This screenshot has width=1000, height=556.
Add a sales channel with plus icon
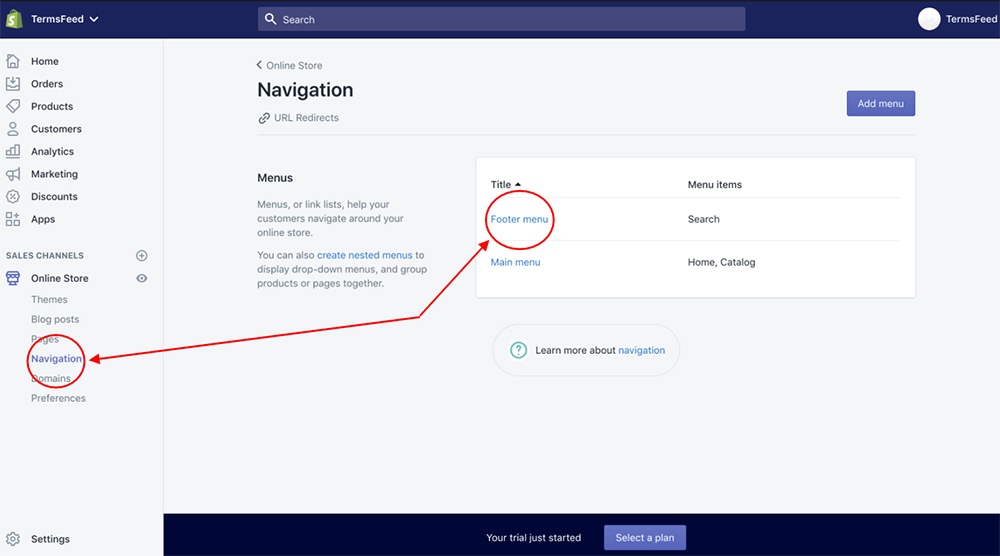point(142,256)
